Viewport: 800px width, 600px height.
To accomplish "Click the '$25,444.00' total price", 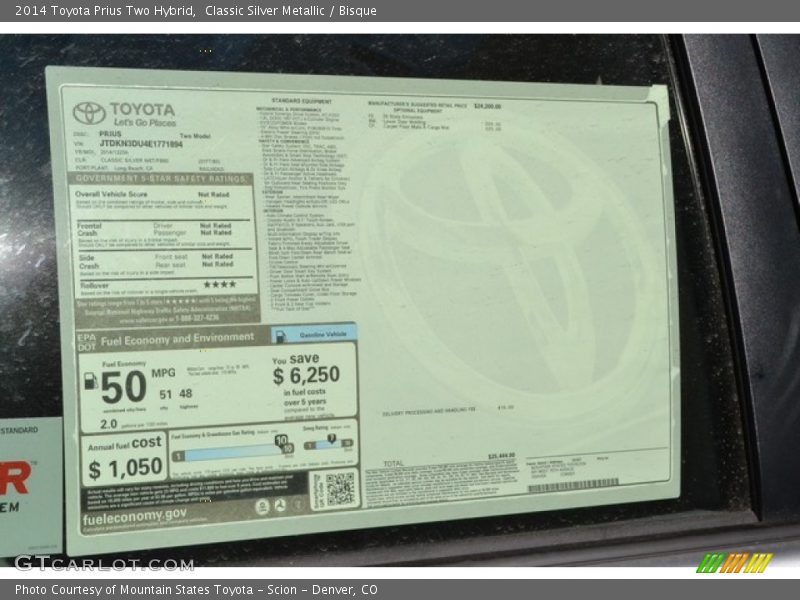I will [x=502, y=456].
